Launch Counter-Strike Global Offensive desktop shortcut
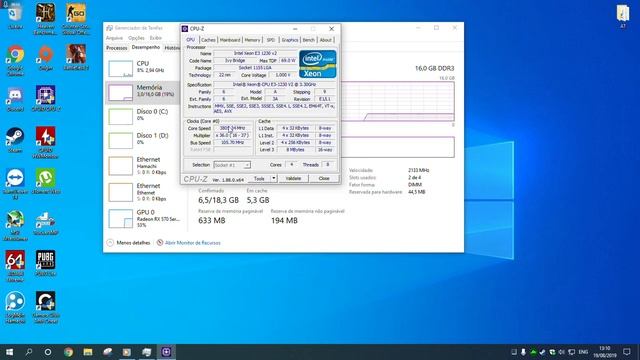 point(76,18)
